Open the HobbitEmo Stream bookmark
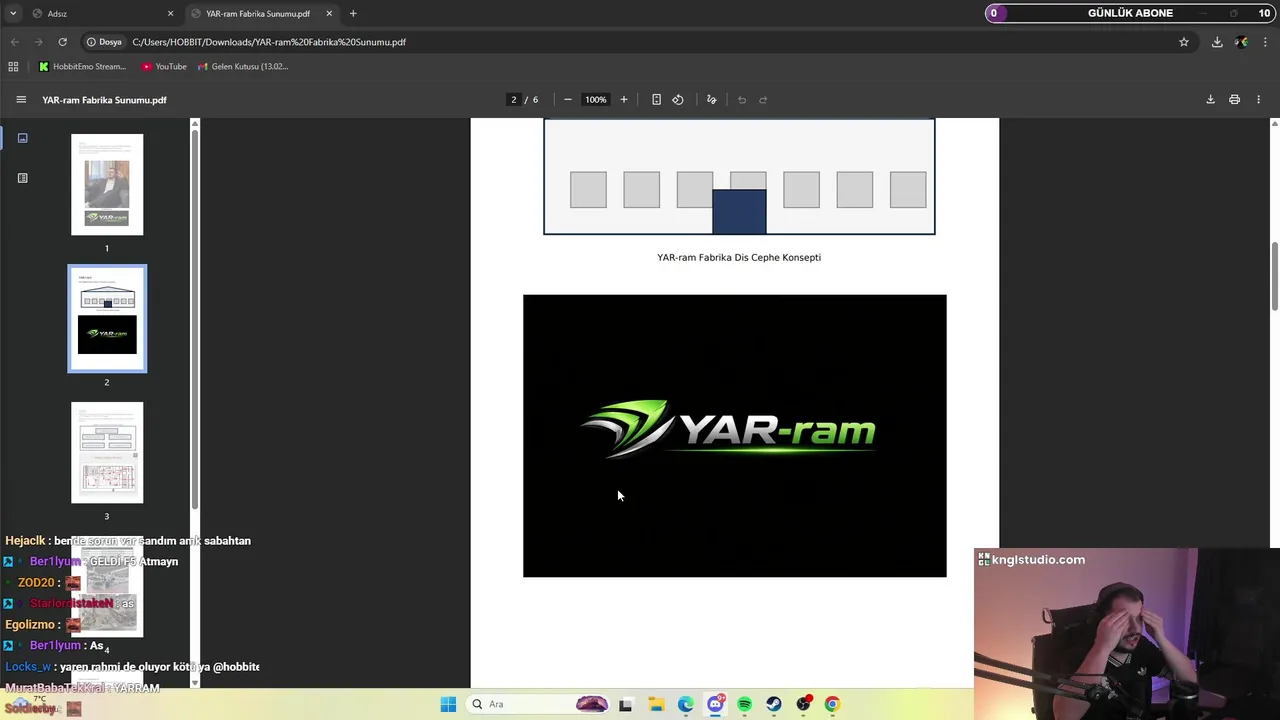 [x=82, y=66]
